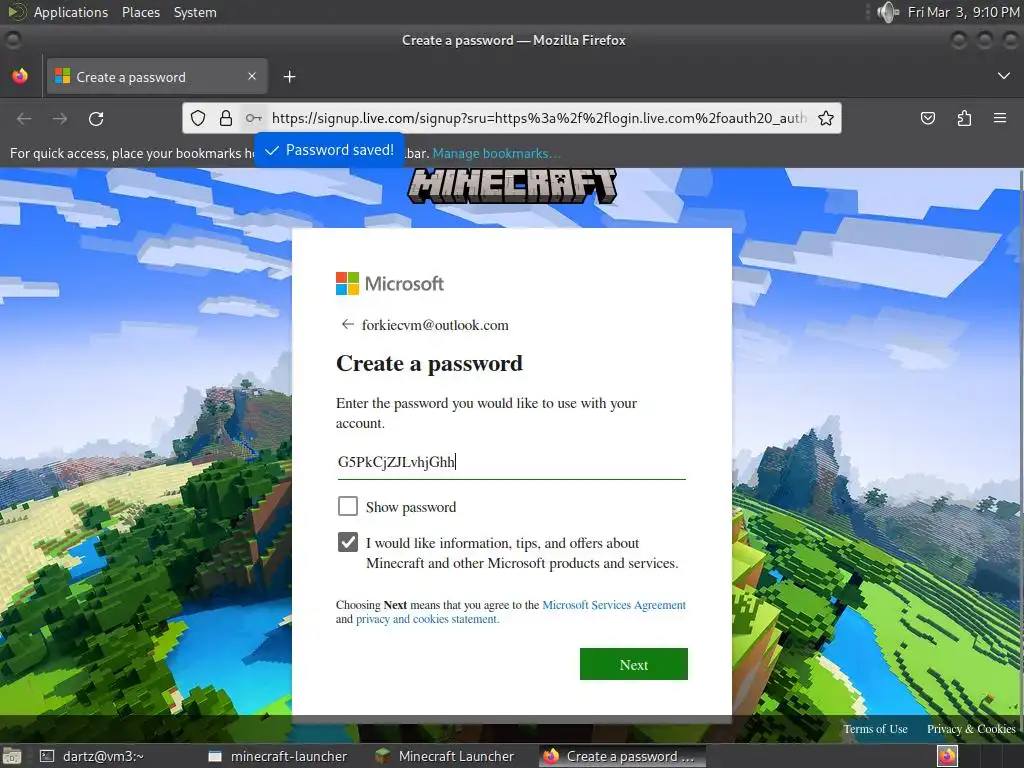Viewport: 1024px width, 768px height.
Task: Click the Password saved notification
Action: [330, 150]
